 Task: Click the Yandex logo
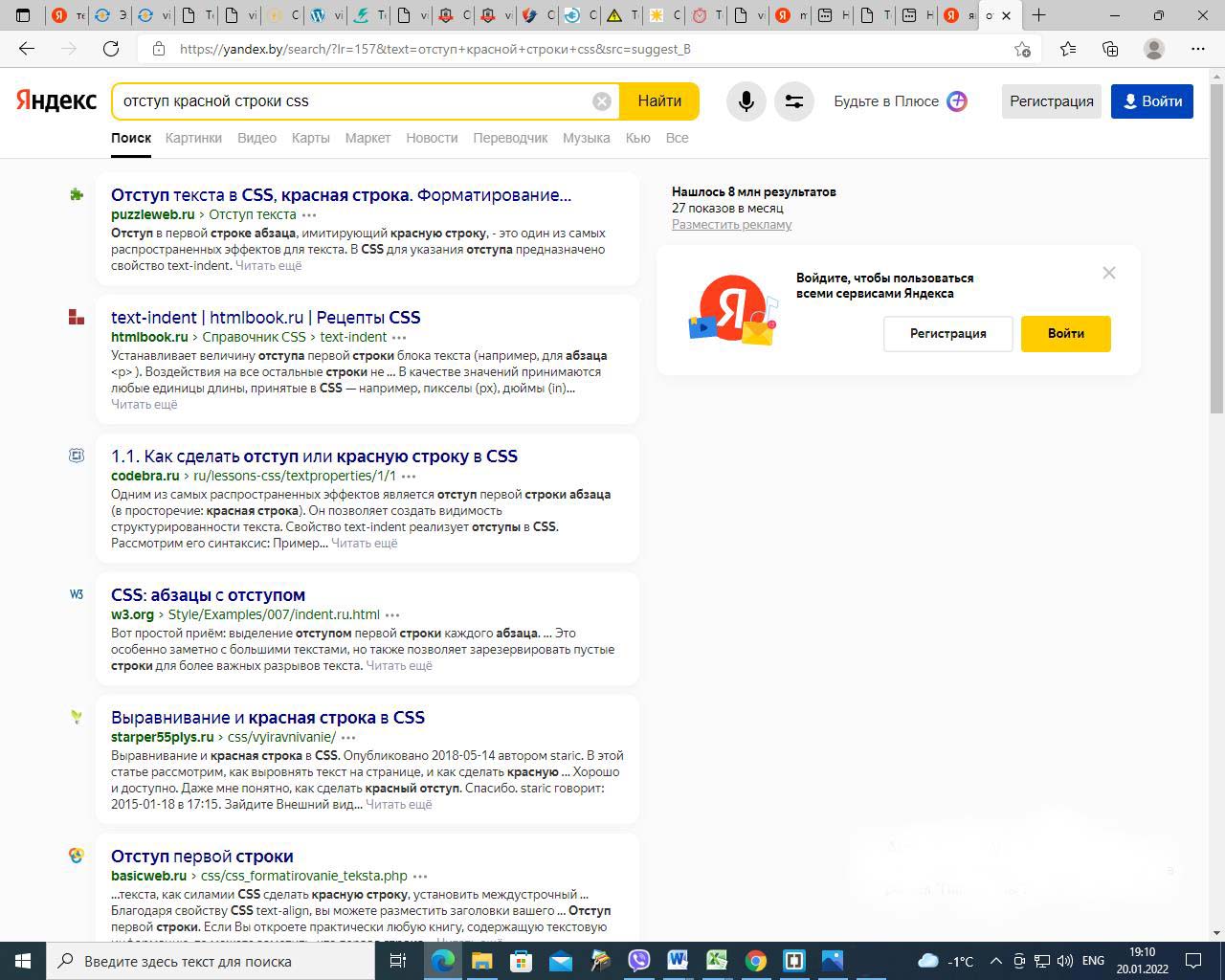[56, 100]
